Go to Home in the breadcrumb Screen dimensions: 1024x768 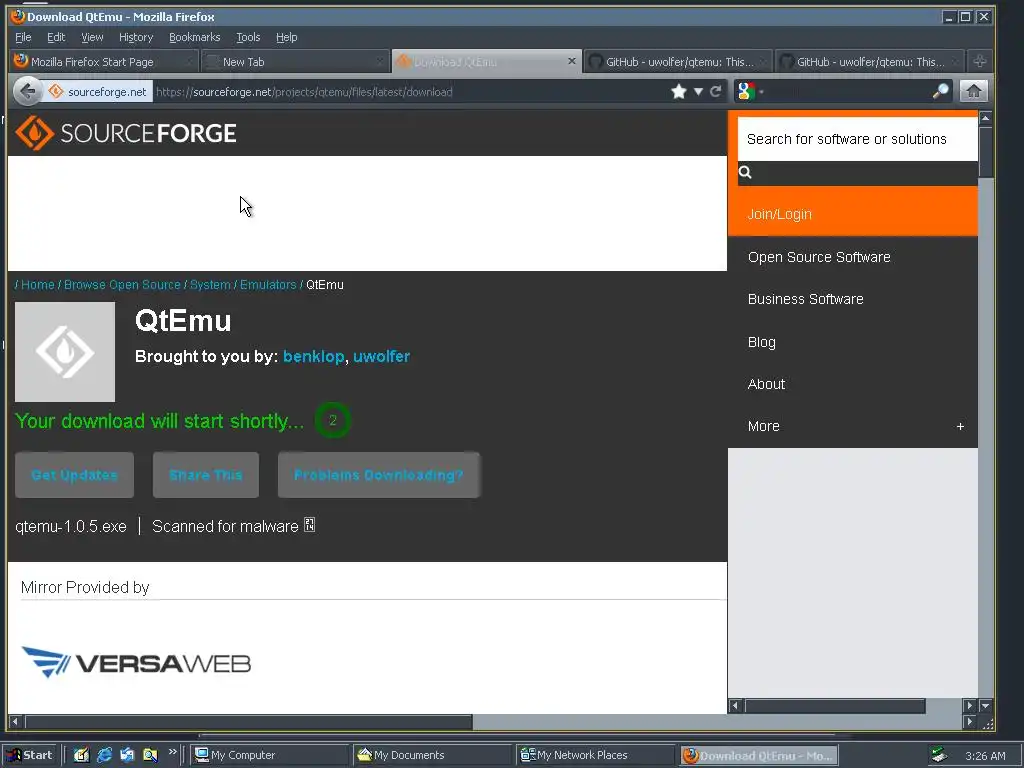(38, 285)
